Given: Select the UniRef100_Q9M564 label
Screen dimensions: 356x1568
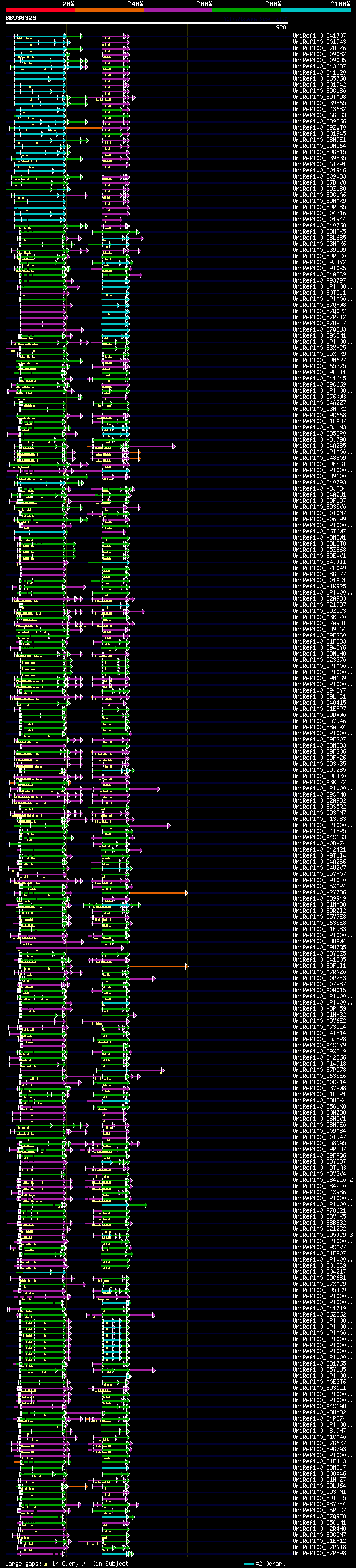Looking at the screenshot, I should pyautogui.click(x=319, y=146).
